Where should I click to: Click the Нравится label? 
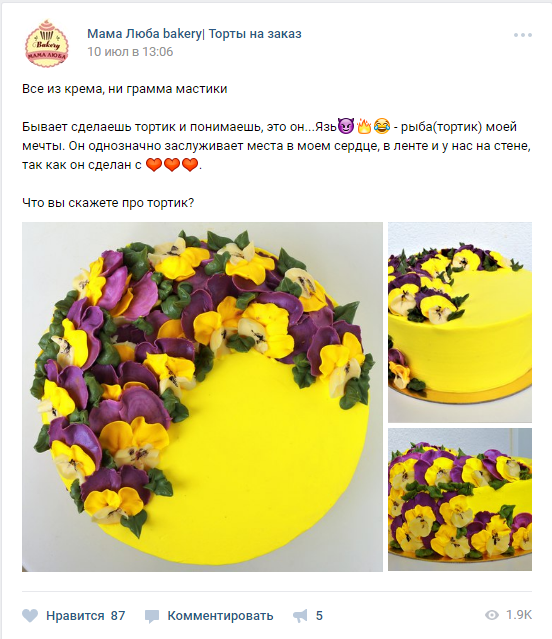75,615
